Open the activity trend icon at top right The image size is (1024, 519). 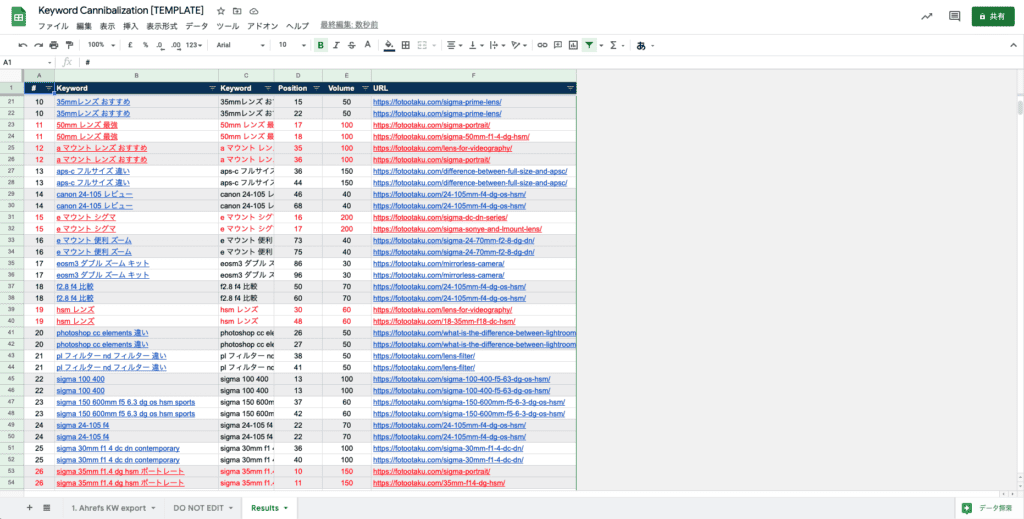click(x=927, y=16)
